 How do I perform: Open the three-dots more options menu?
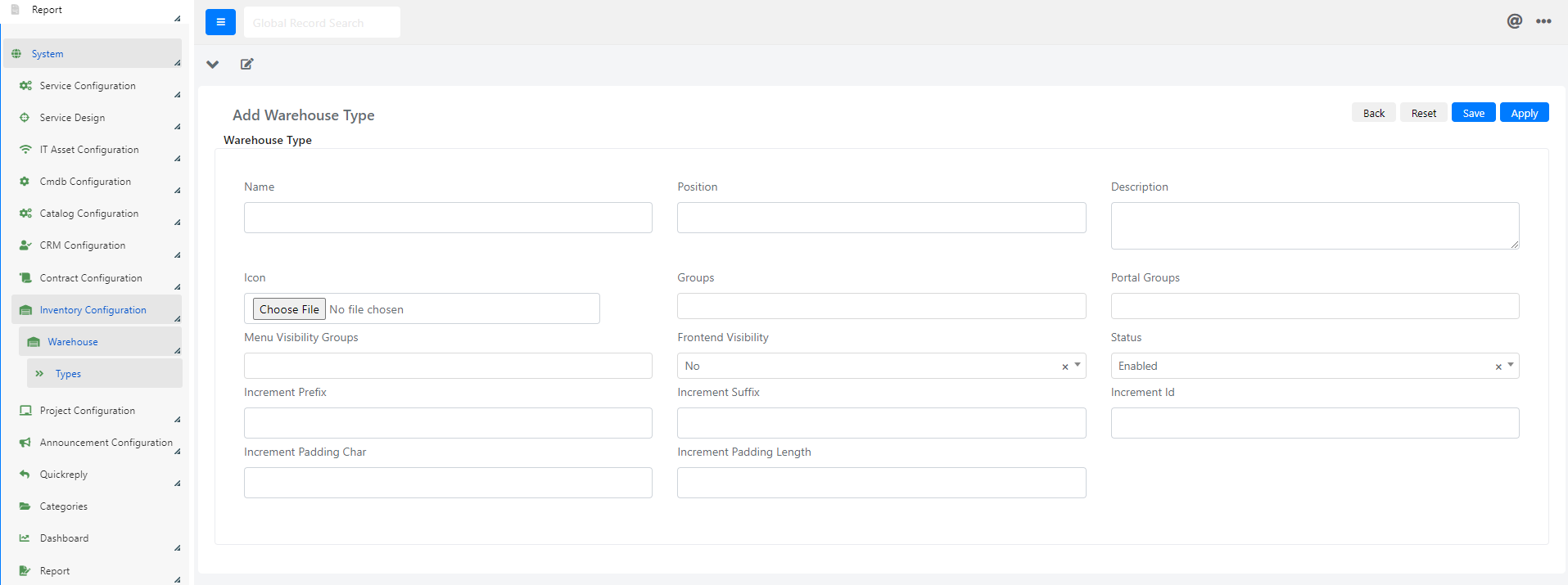[1543, 21]
